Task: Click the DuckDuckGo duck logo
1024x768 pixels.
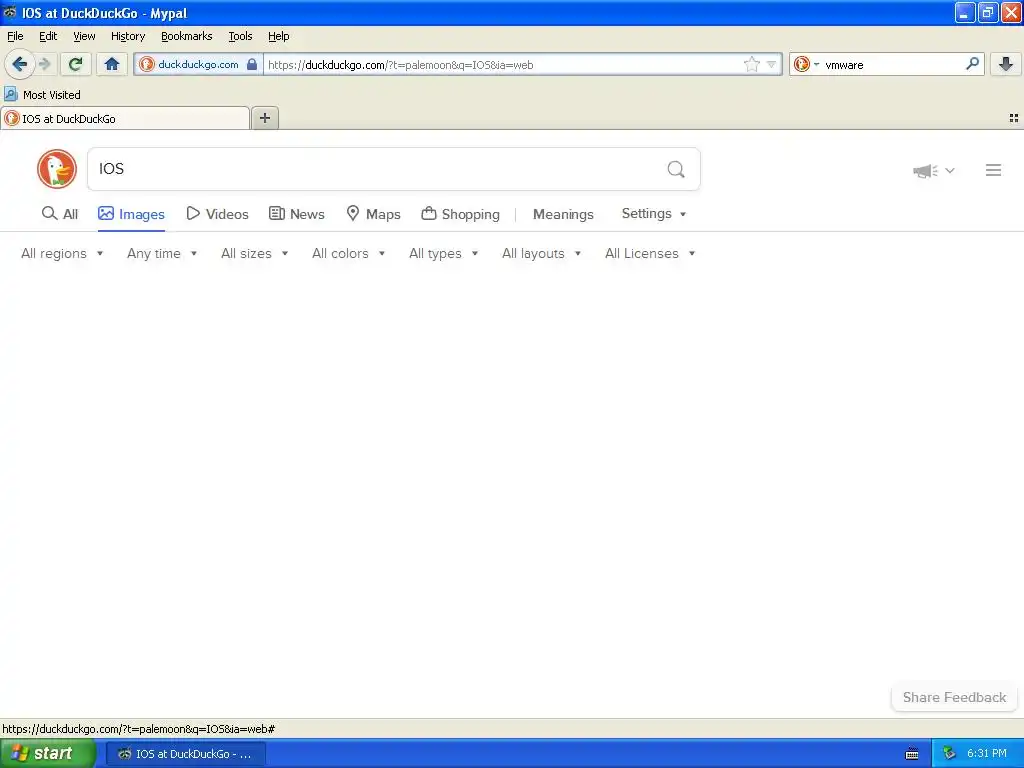Action: (57, 169)
